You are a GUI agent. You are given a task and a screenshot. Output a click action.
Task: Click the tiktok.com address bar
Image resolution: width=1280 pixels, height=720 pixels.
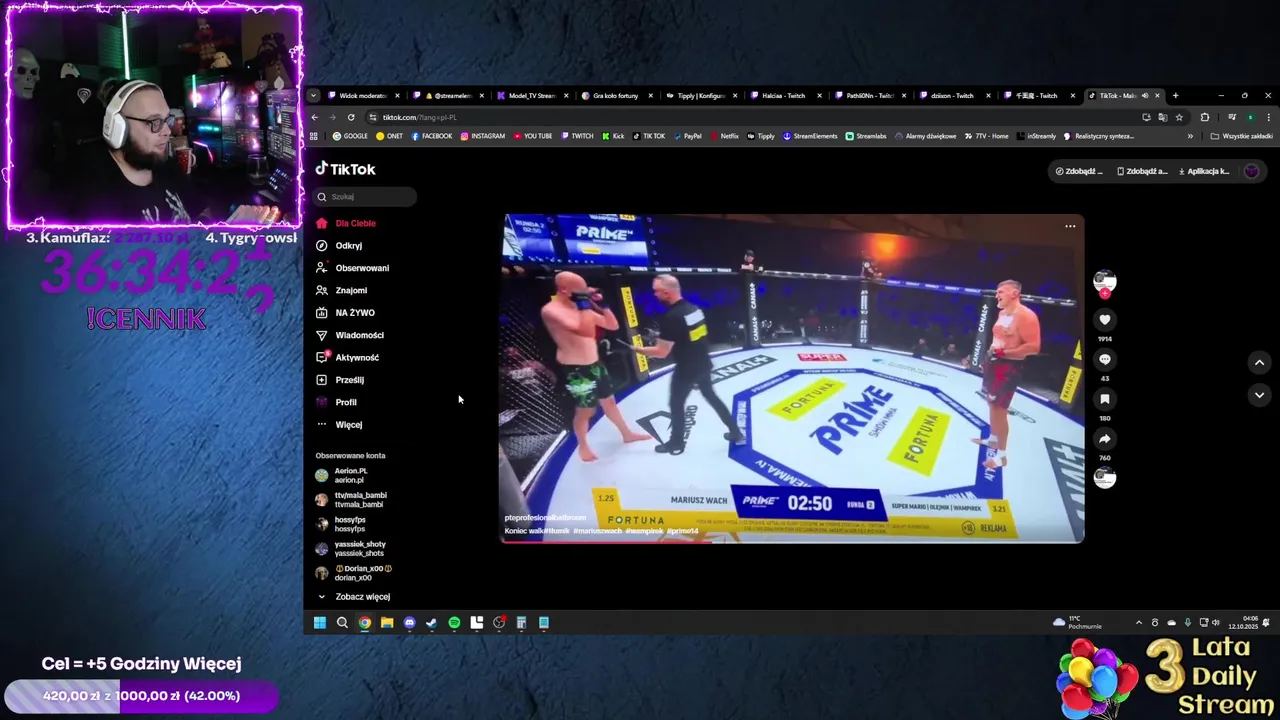(x=750, y=117)
